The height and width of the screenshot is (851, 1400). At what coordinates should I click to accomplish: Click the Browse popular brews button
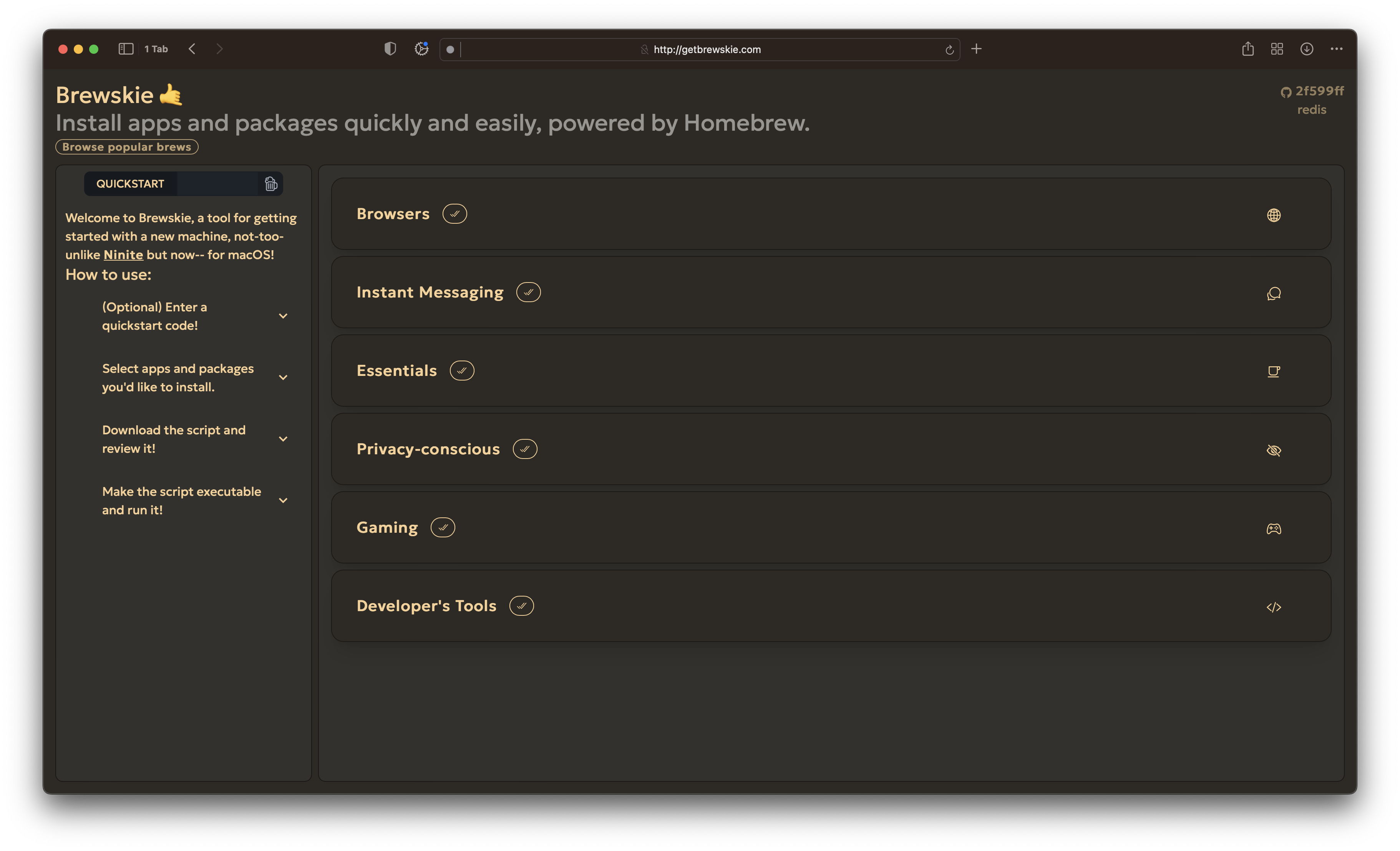click(127, 147)
